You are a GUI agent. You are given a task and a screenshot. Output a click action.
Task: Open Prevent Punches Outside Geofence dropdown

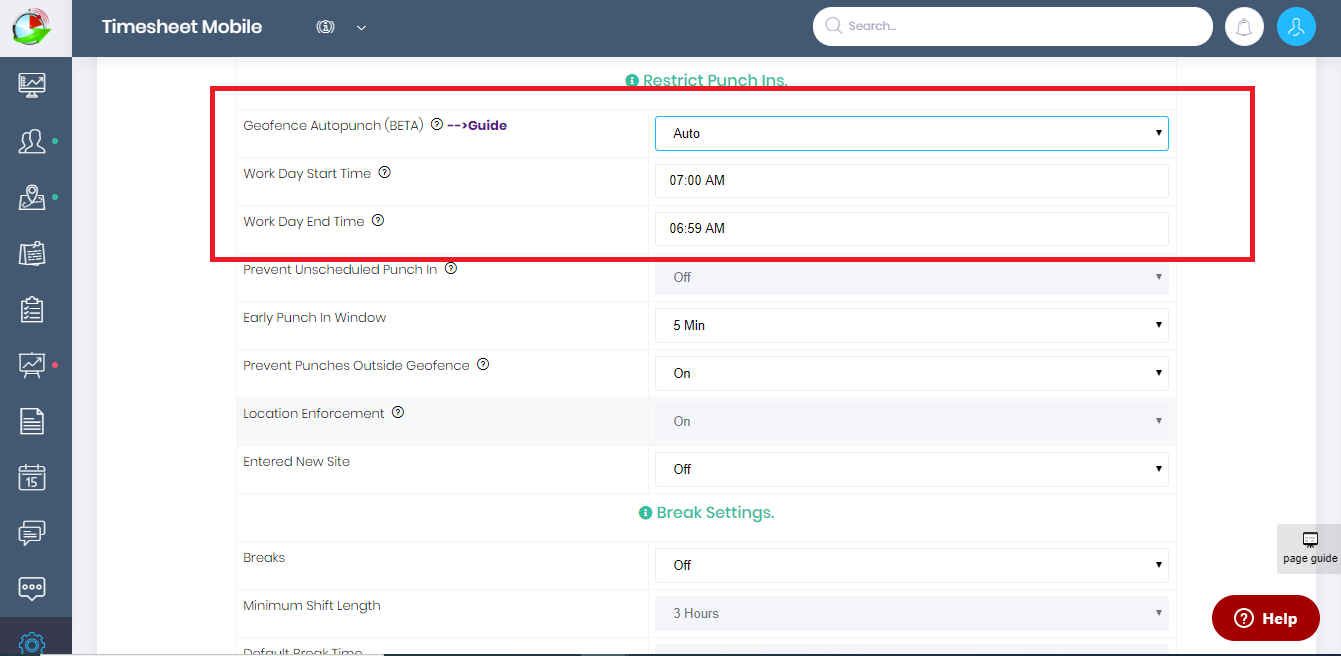click(x=911, y=373)
